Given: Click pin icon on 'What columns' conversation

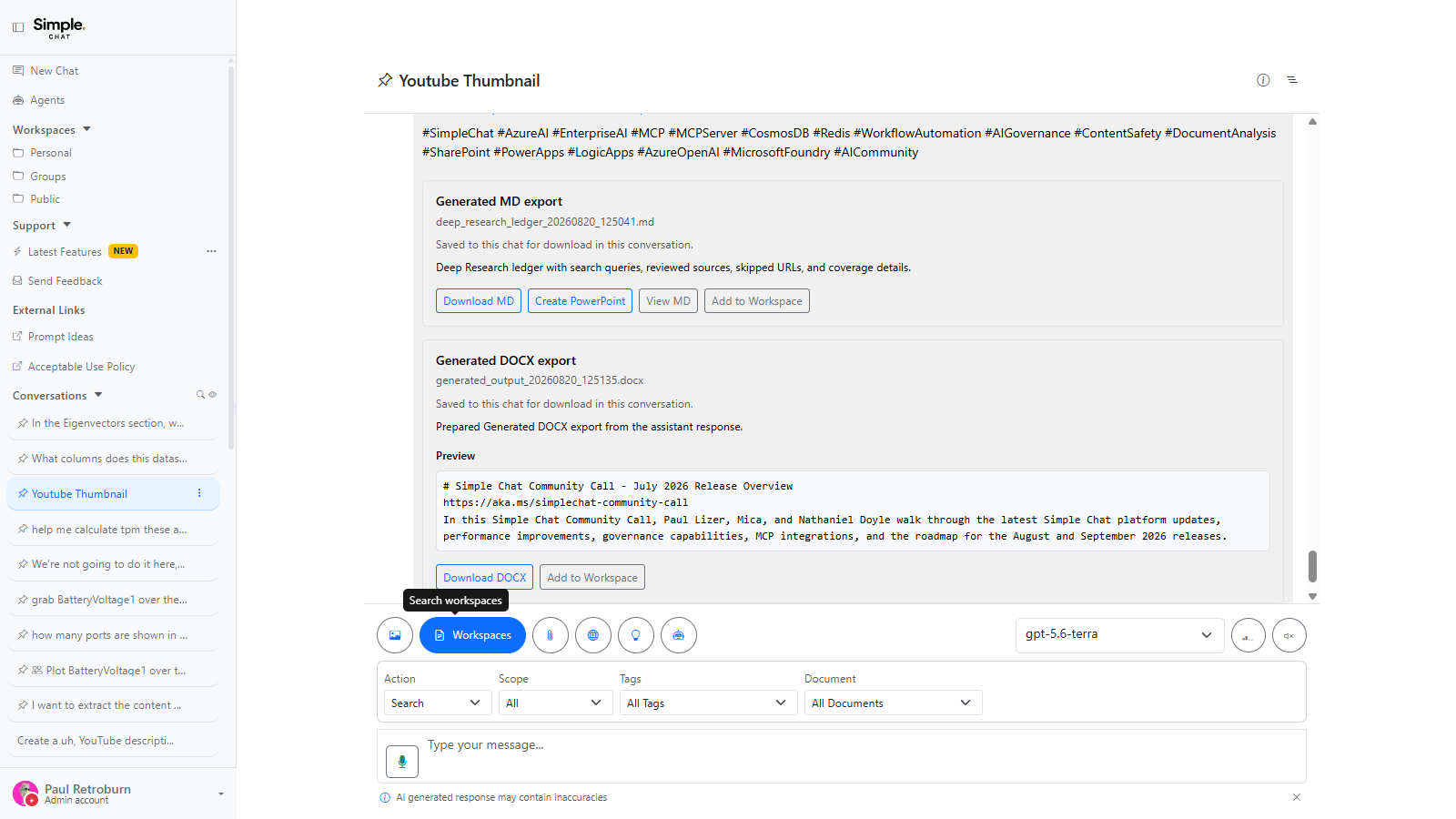Looking at the screenshot, I should 23,459.
